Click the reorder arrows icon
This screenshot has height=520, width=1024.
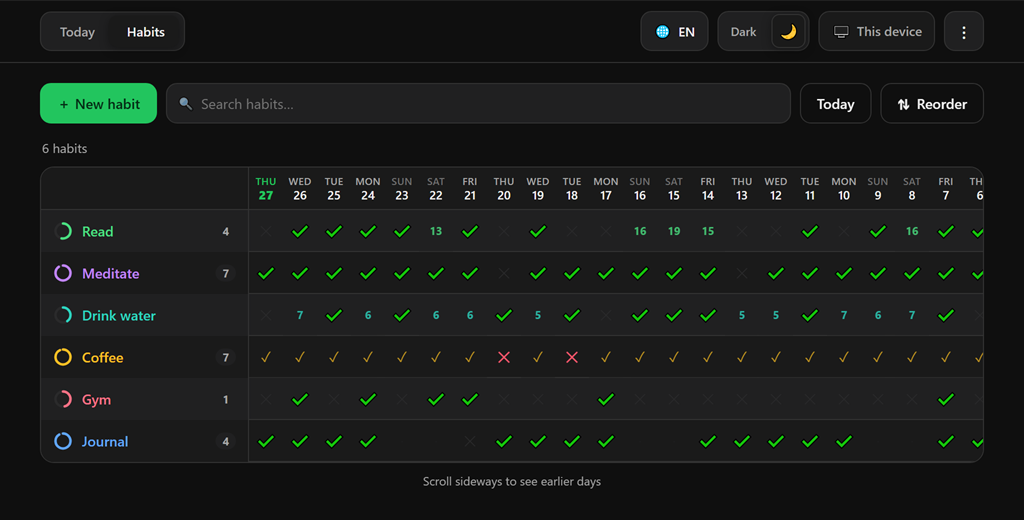[x=903, y=105]
